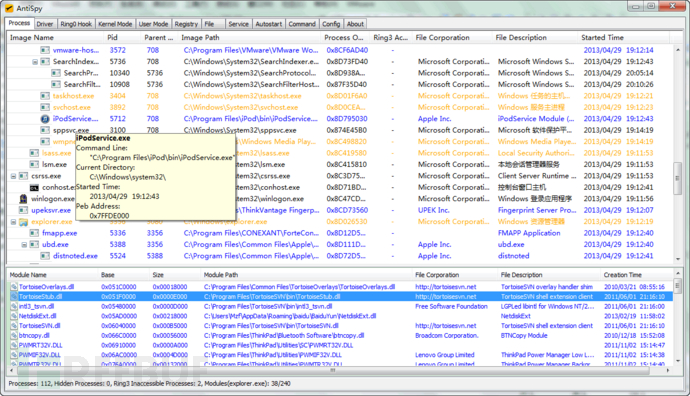Click the iPodService process icon
The image size is (690, 396).
pos(45,119)
